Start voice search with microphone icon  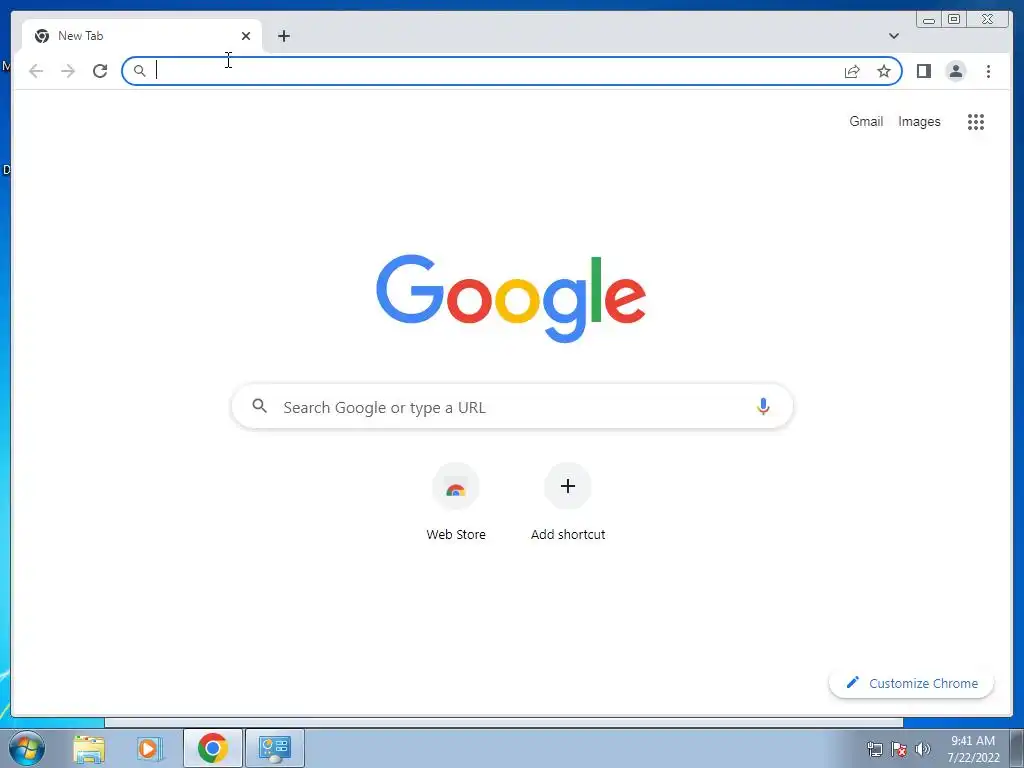click(x=763, y=406)
